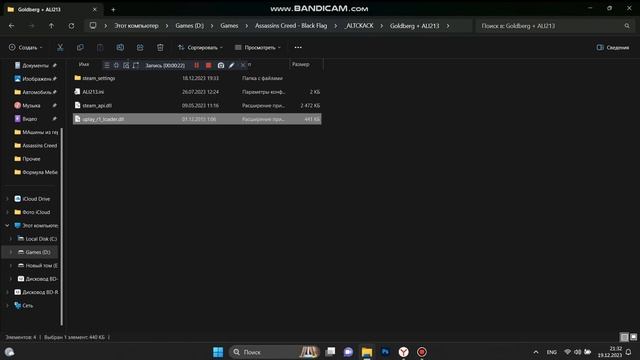Screen dimensions: 640x360
Task: Stop the Bandicam recording
Action: coord(209,65)
